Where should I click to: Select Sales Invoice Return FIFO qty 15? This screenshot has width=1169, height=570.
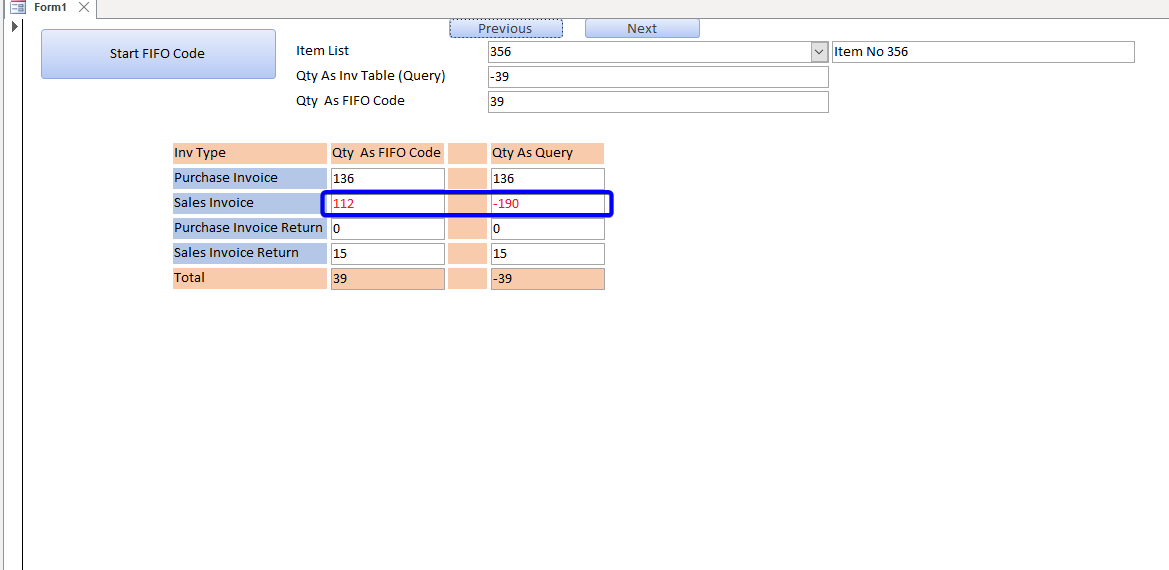tap(388, 254)
